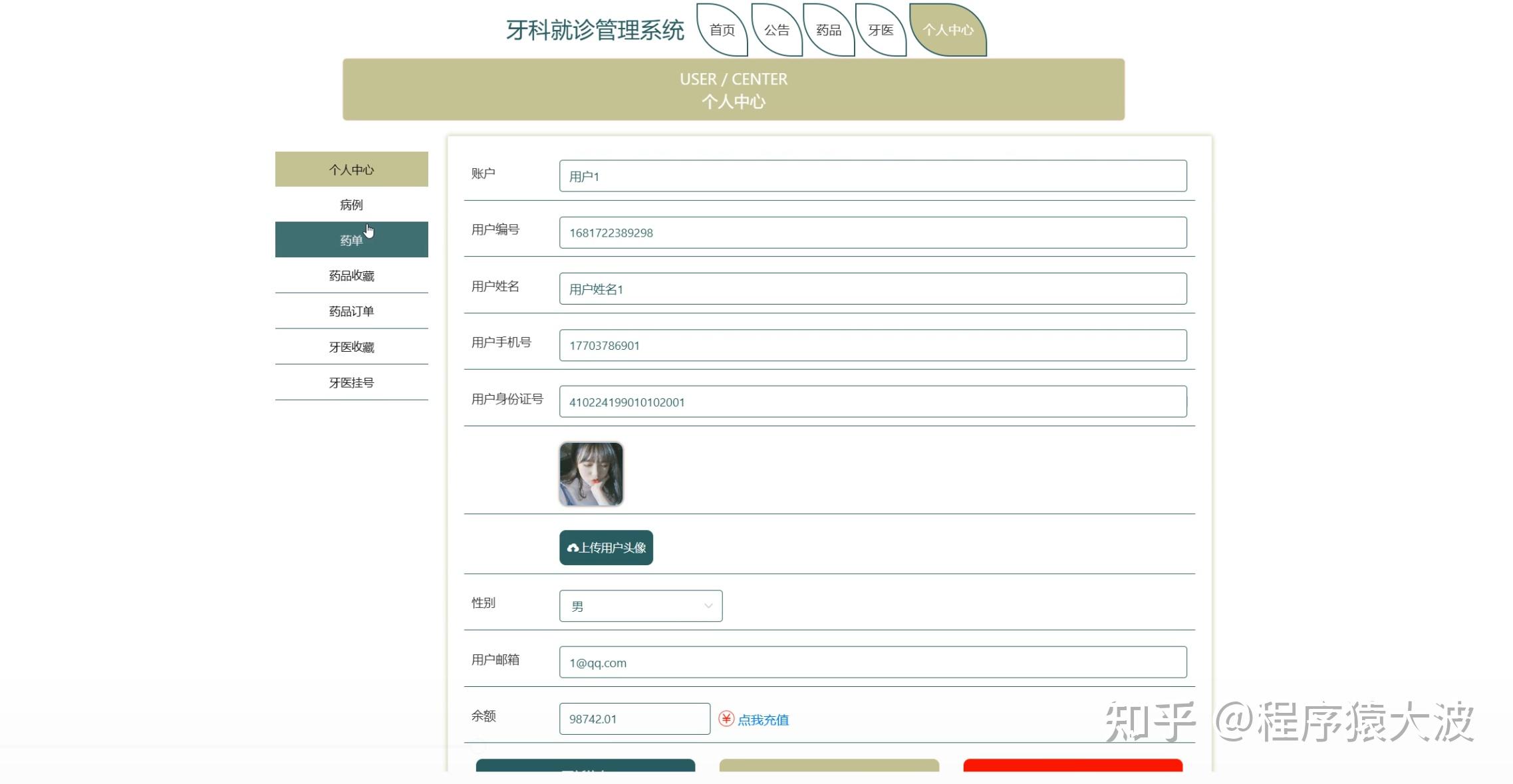This screenshot has height=784, width=1513.
Task: Open 病例 in the sidebar menu
Action: click(351, 205)
